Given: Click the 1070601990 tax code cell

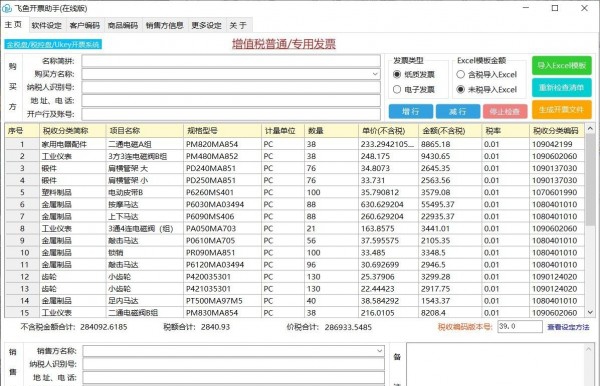Looking at the screenshot, I should 557,192.
